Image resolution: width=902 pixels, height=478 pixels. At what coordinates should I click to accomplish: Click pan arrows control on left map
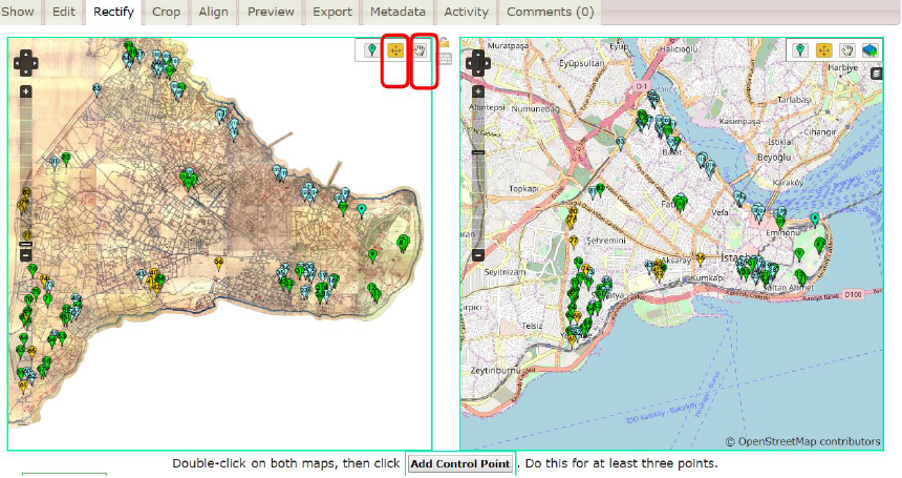click(x=26, y=63)
